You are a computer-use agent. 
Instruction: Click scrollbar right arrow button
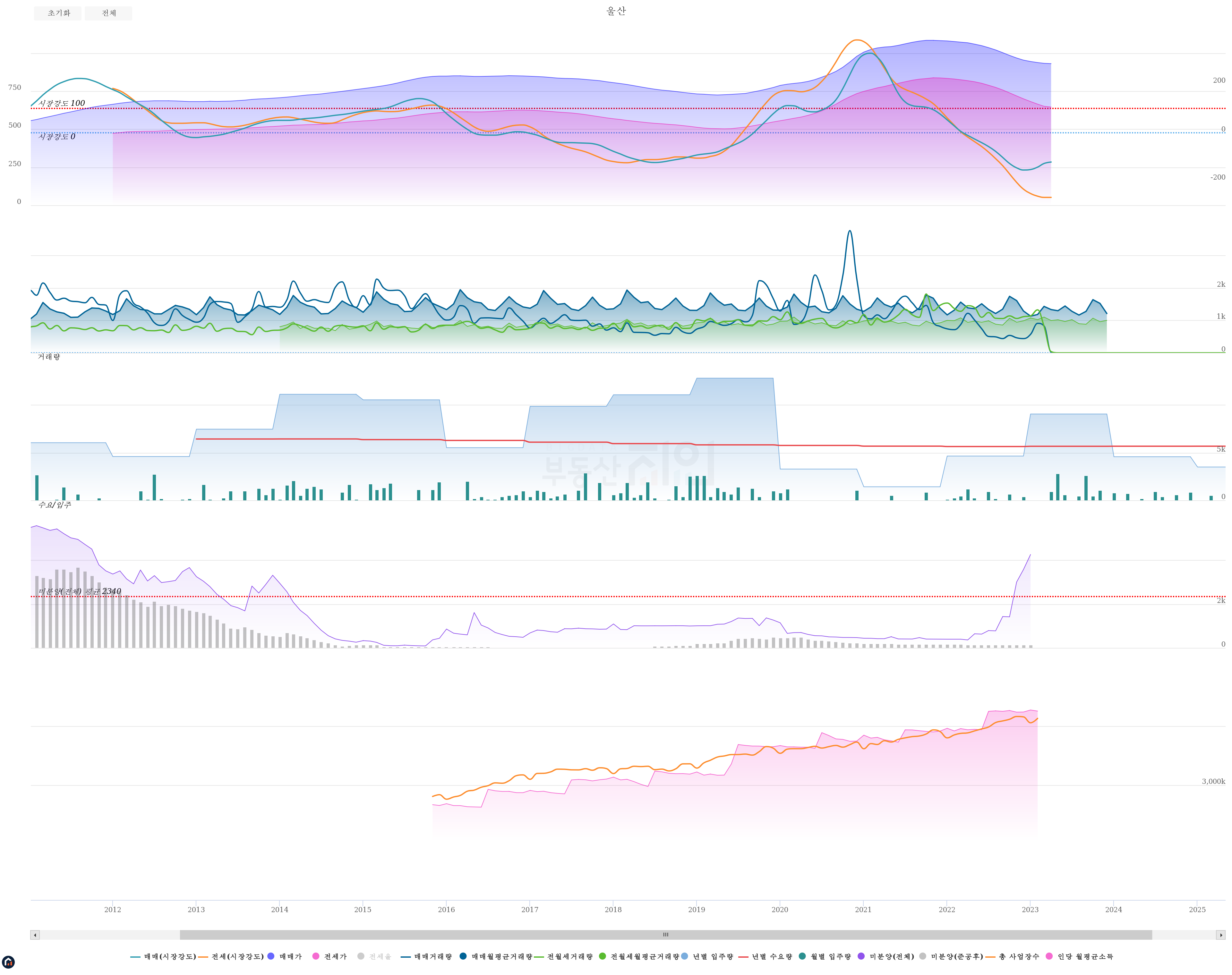(1220, 935)
